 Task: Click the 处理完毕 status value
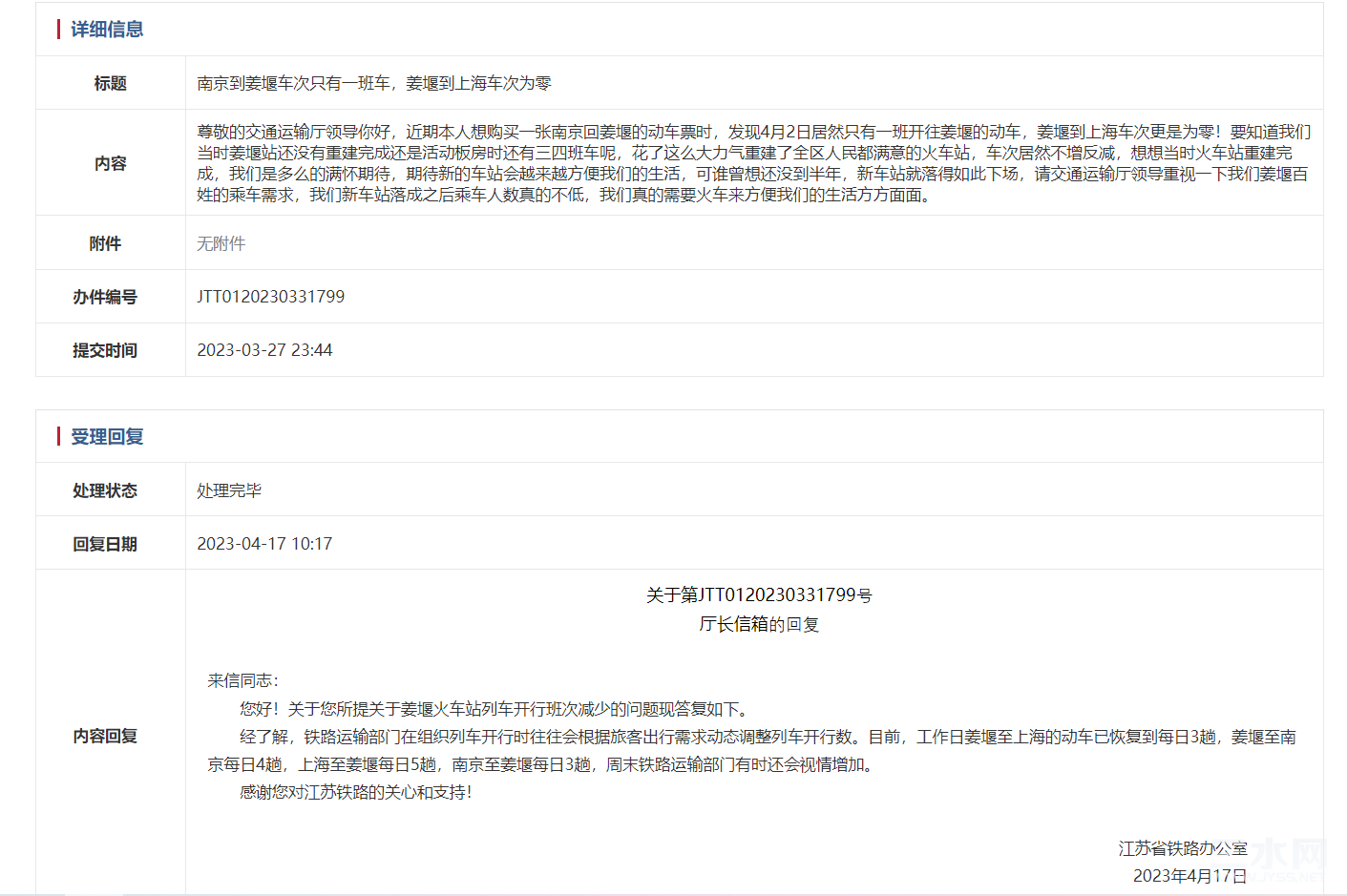pos(229,490)
